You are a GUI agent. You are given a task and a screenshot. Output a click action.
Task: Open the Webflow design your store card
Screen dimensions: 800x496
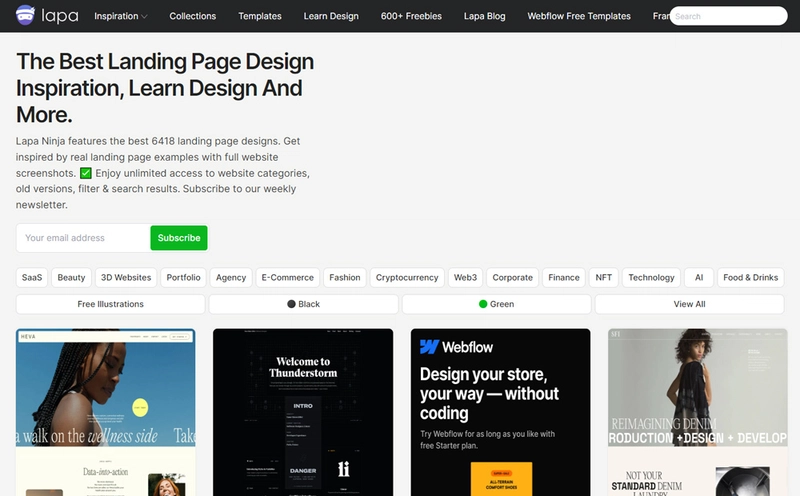click(501, 412)
